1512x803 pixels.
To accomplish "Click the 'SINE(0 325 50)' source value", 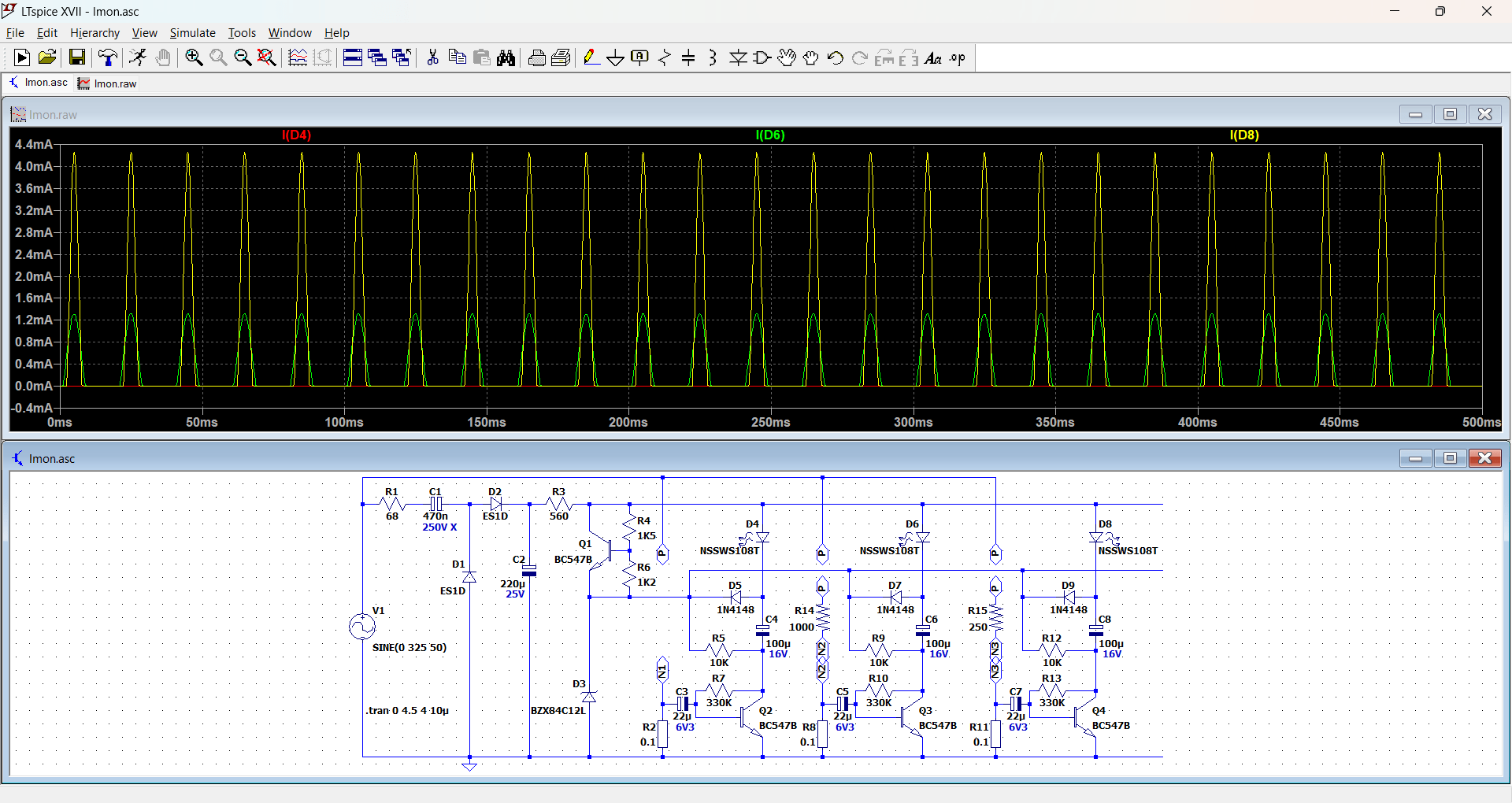I will coord(409,647).
